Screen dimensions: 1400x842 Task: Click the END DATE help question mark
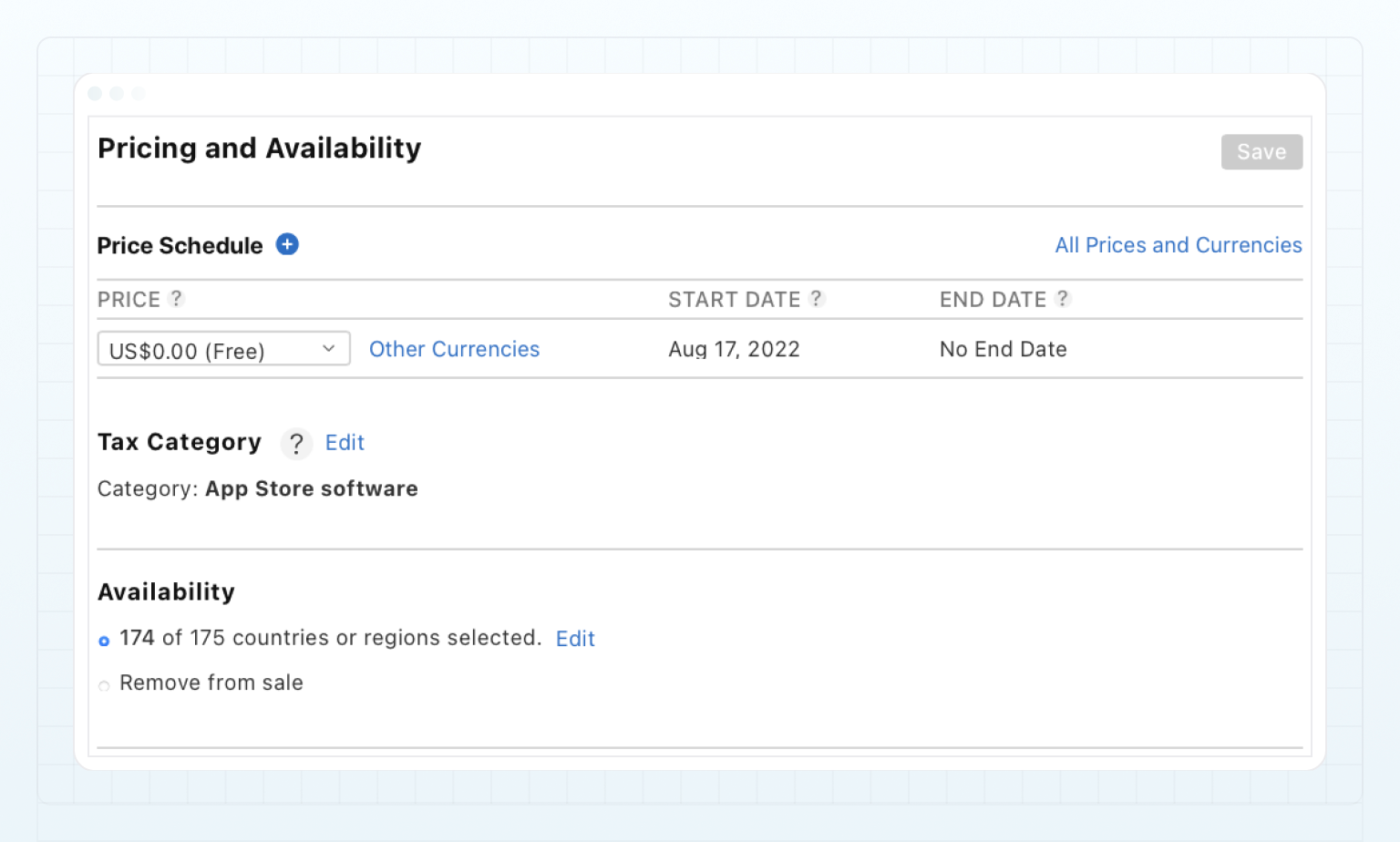pos(1062,298)
